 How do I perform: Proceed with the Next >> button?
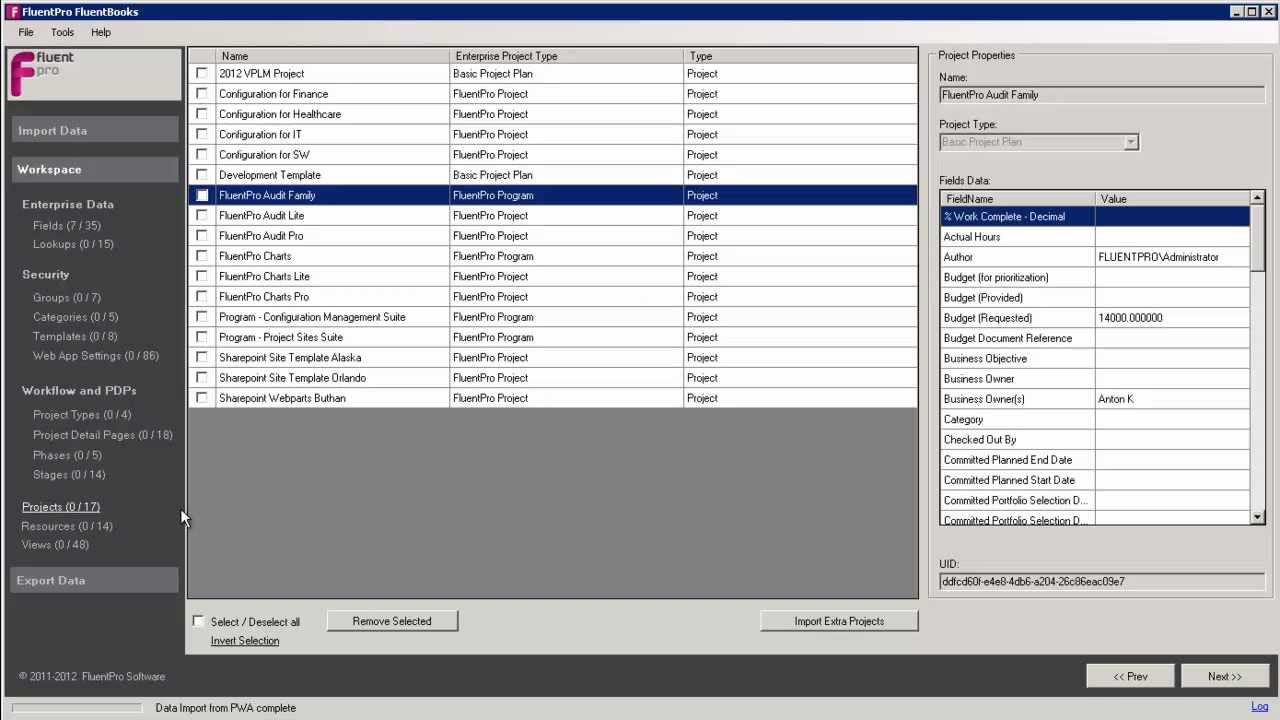click(1224, 676)
